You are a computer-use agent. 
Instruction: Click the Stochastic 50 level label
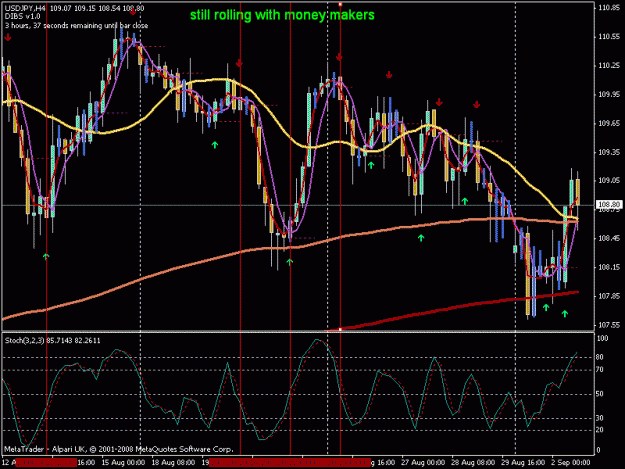[600, 394]
